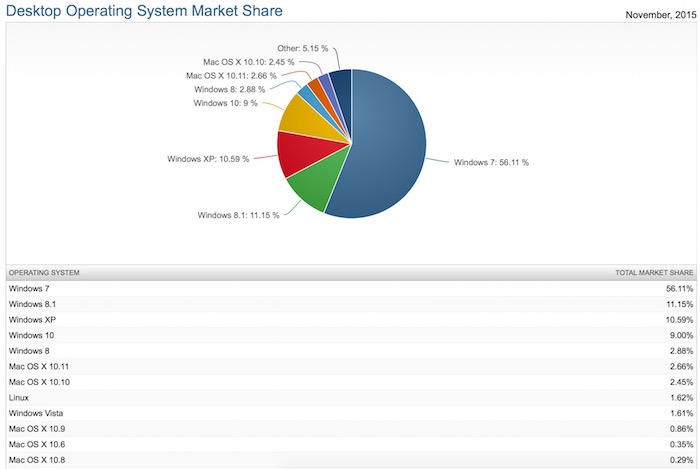This screenshot has height=469, width=700.
Task: Click the 9.00% value in Windows 10 row
Action: 679,335
